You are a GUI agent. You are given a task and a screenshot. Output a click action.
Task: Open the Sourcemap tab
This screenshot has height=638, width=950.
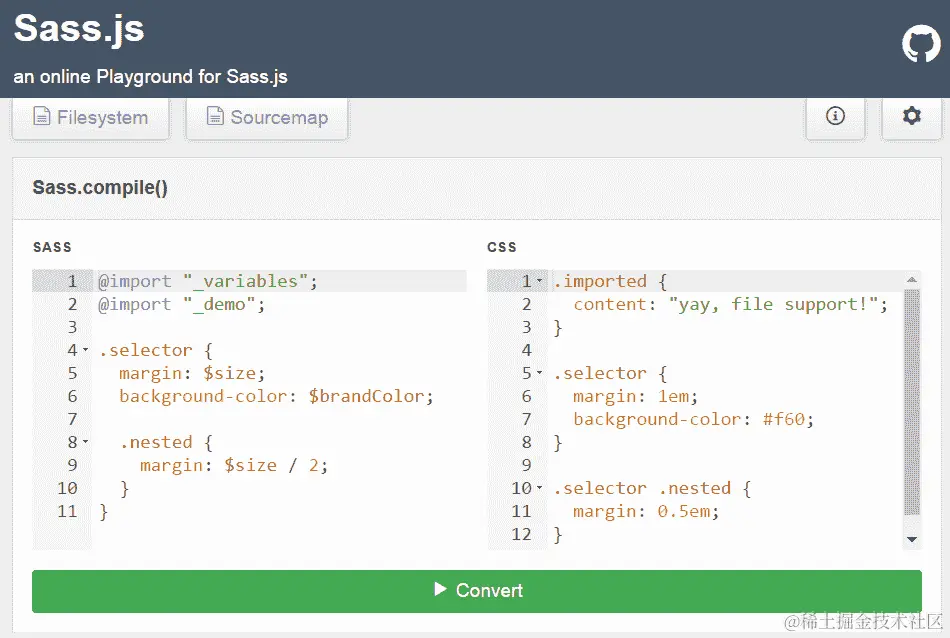pyautogui.click(x=267, y=118)
